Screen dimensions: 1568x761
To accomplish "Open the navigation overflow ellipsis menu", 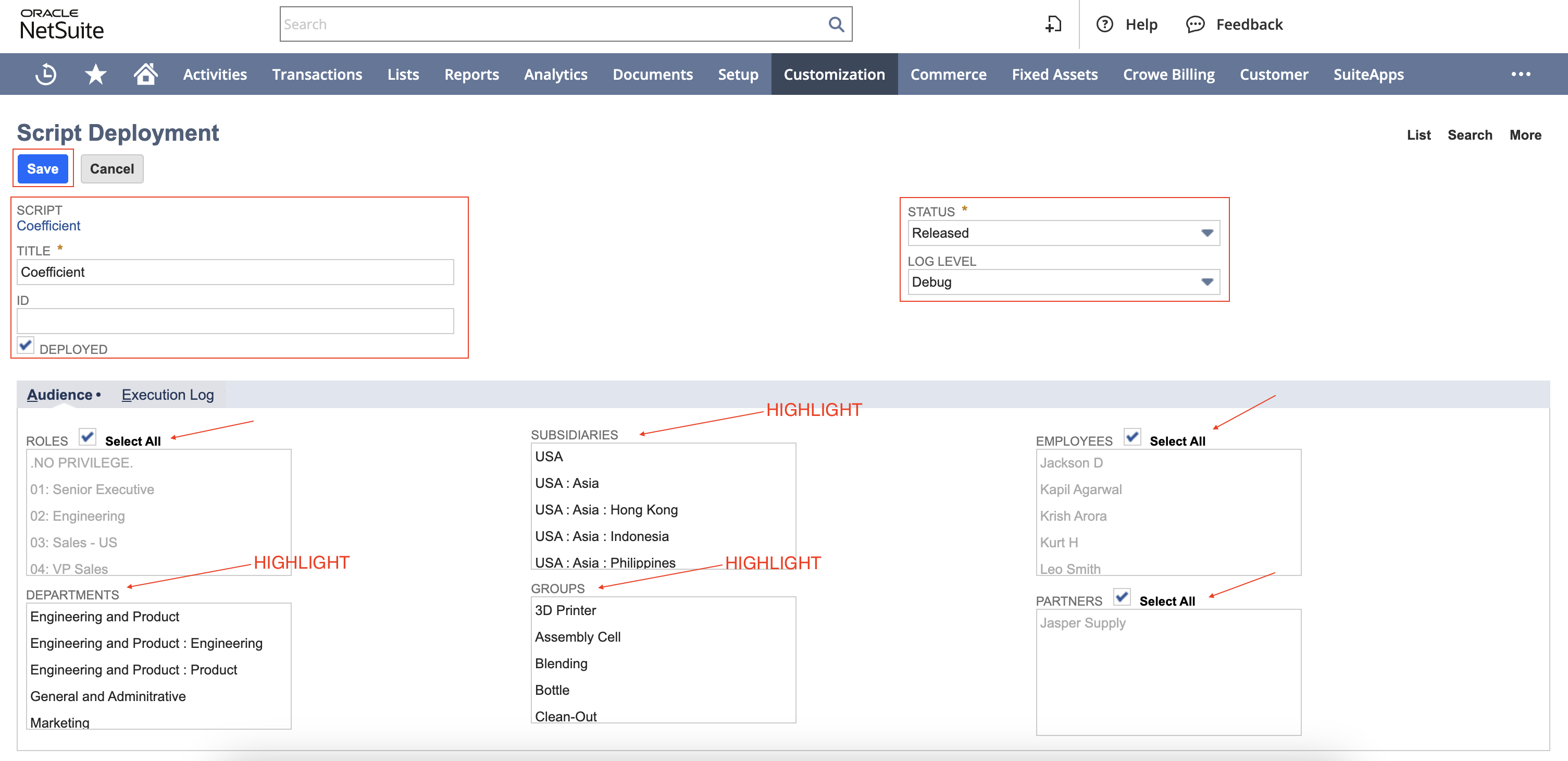I will 1521,75.
